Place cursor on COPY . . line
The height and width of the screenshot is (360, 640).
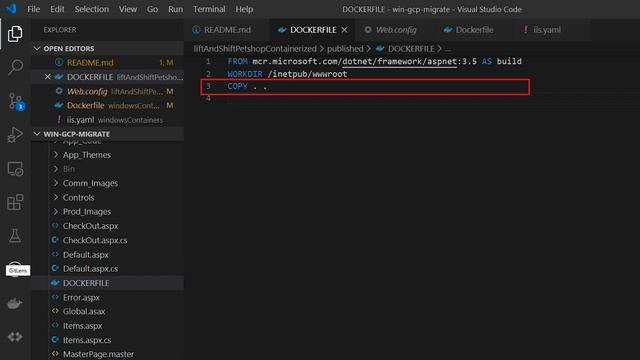coord(247,87)
